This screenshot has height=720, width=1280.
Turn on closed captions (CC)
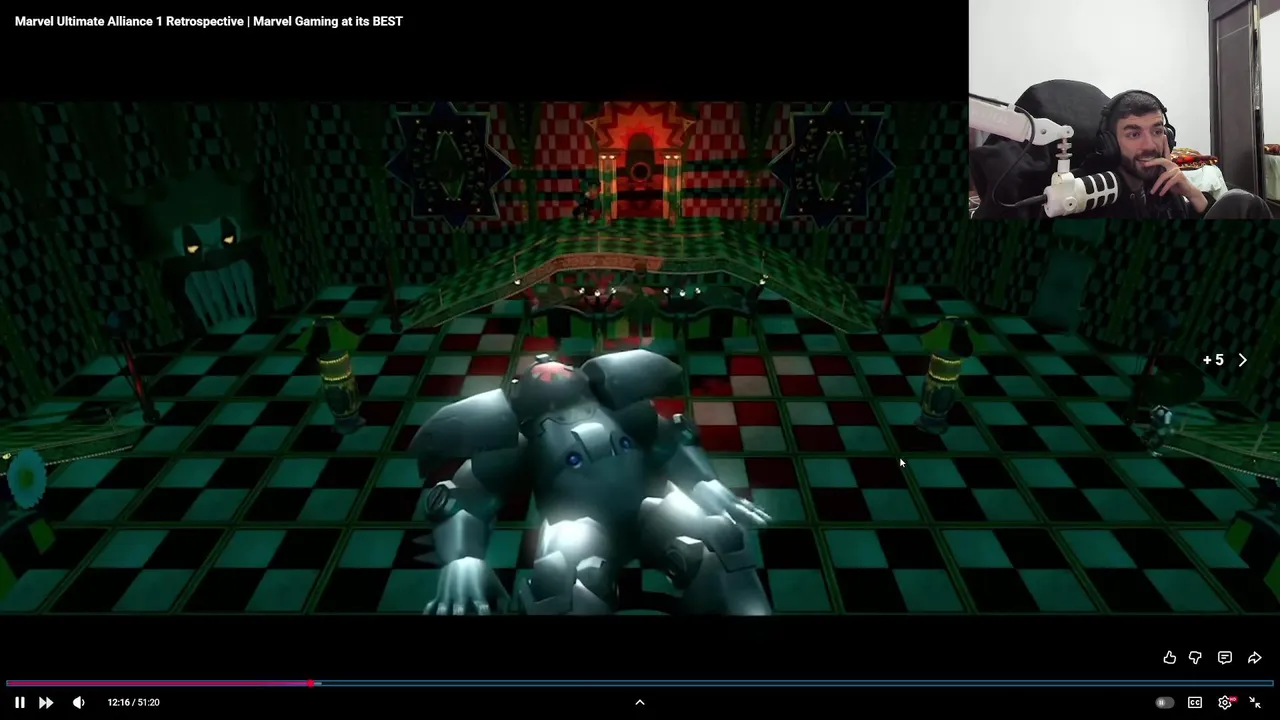pos(1195,702)
